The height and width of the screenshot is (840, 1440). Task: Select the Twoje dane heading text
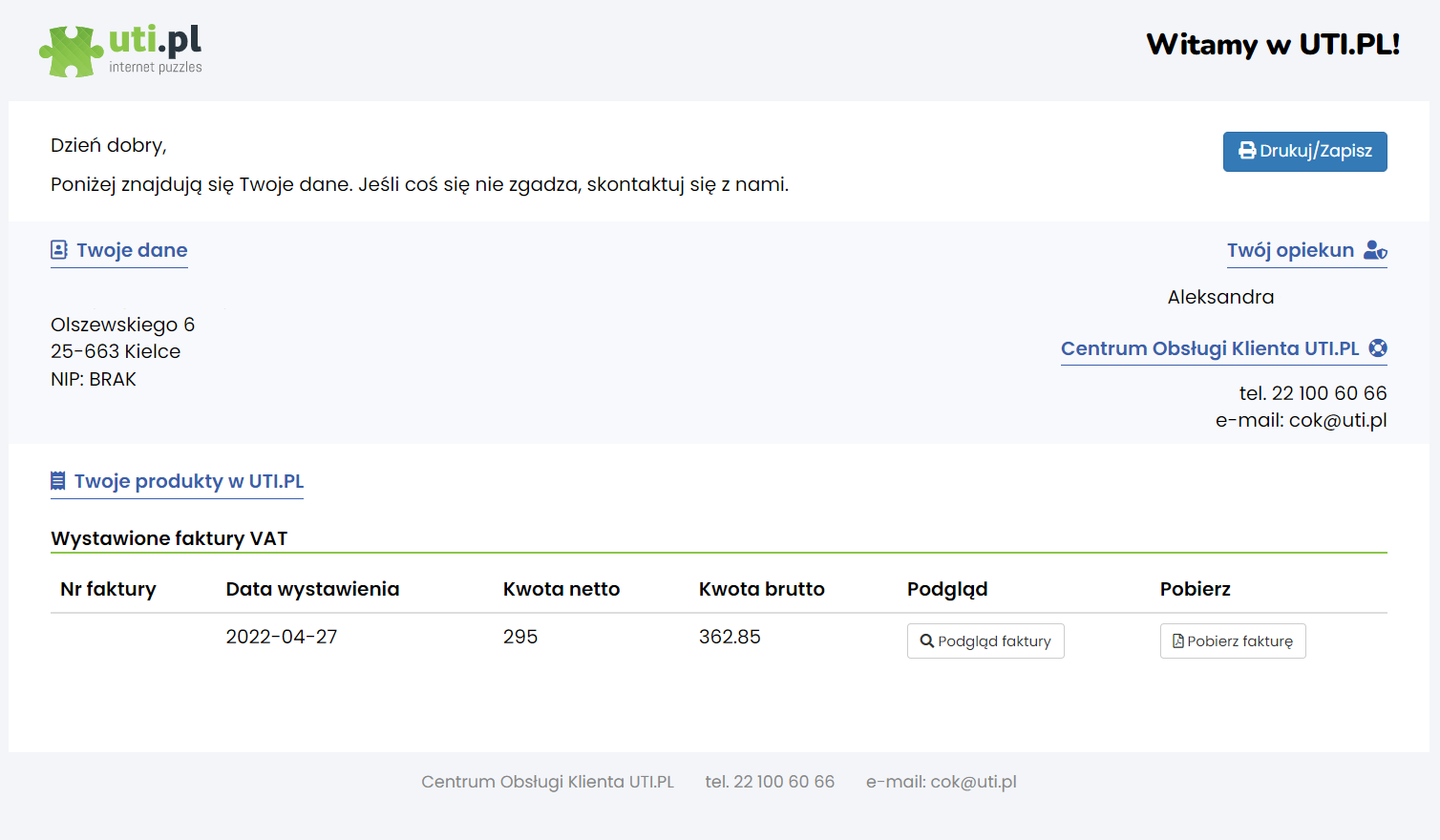[x=132, y=250]
